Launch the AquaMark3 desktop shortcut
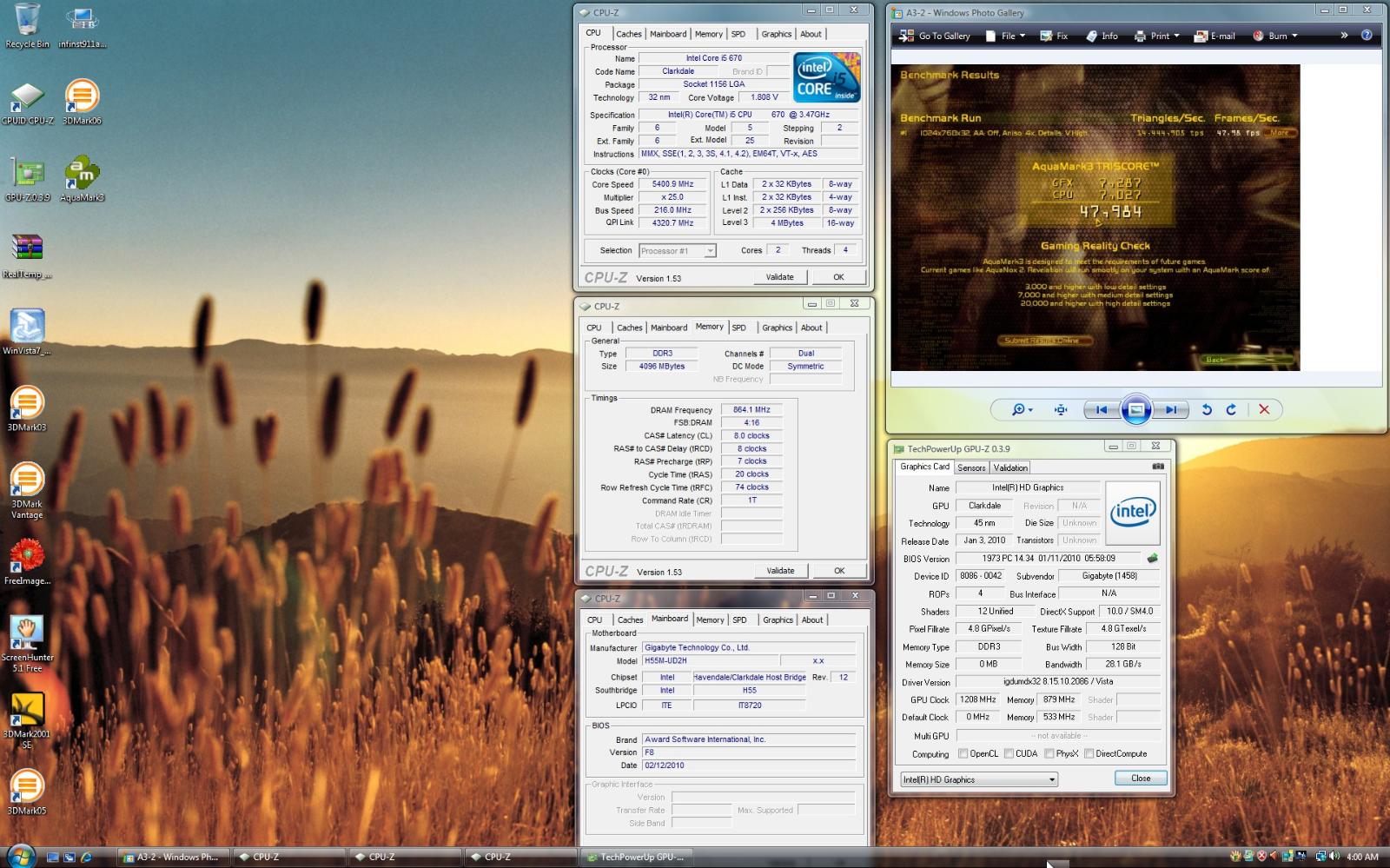1390x868 pixels. 82,179
